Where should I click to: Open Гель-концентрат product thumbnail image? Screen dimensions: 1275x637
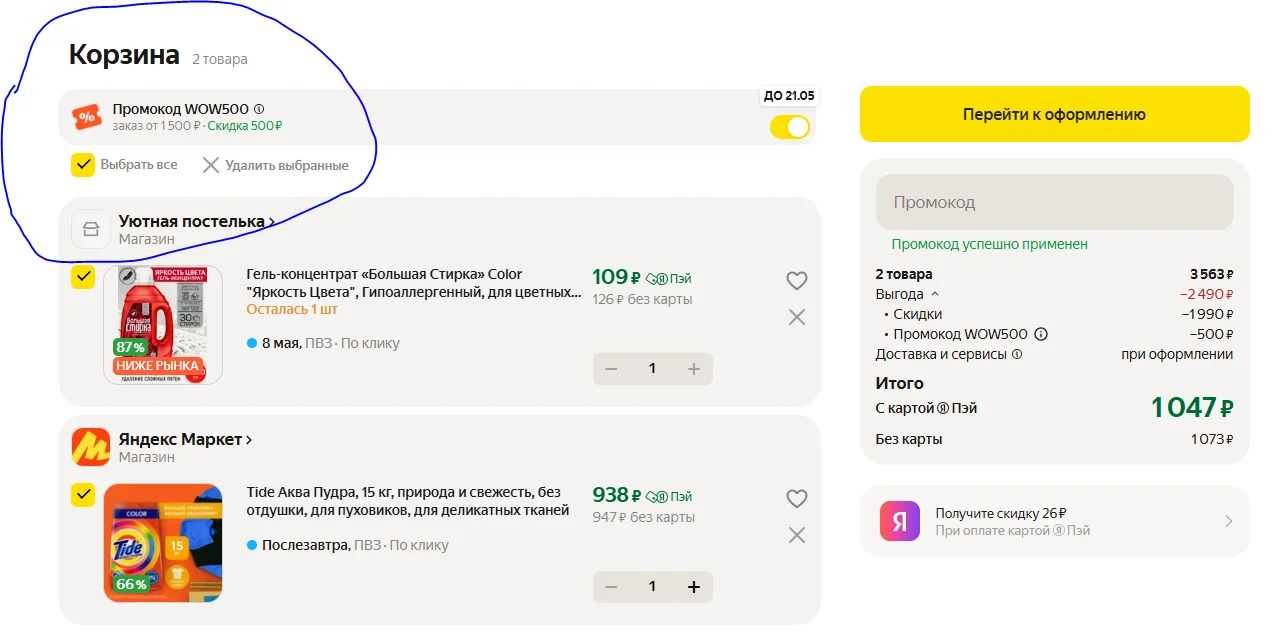click(x=163, y=325)
